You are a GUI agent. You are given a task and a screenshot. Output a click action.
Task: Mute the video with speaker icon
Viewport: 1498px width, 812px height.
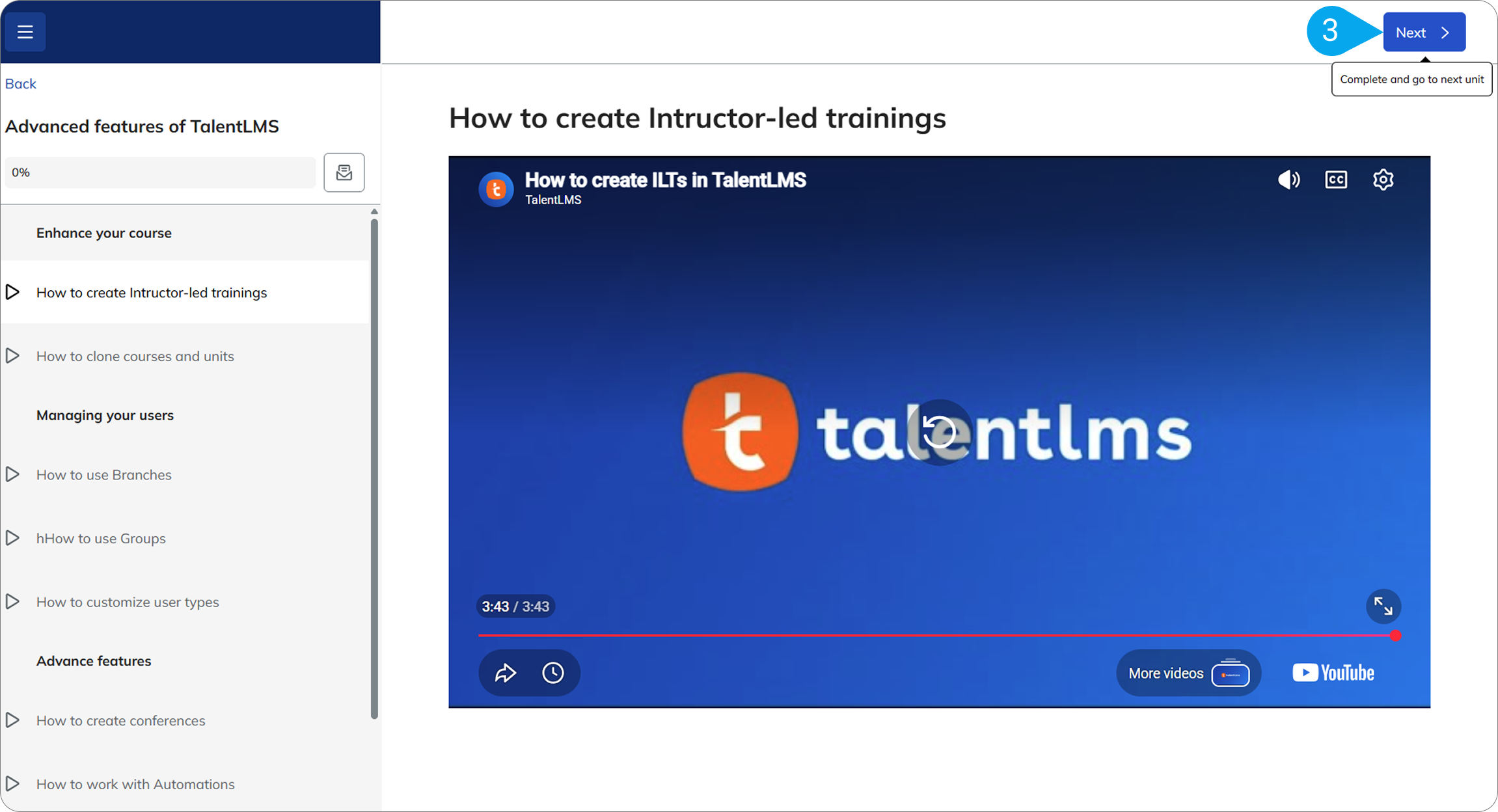1288,180
